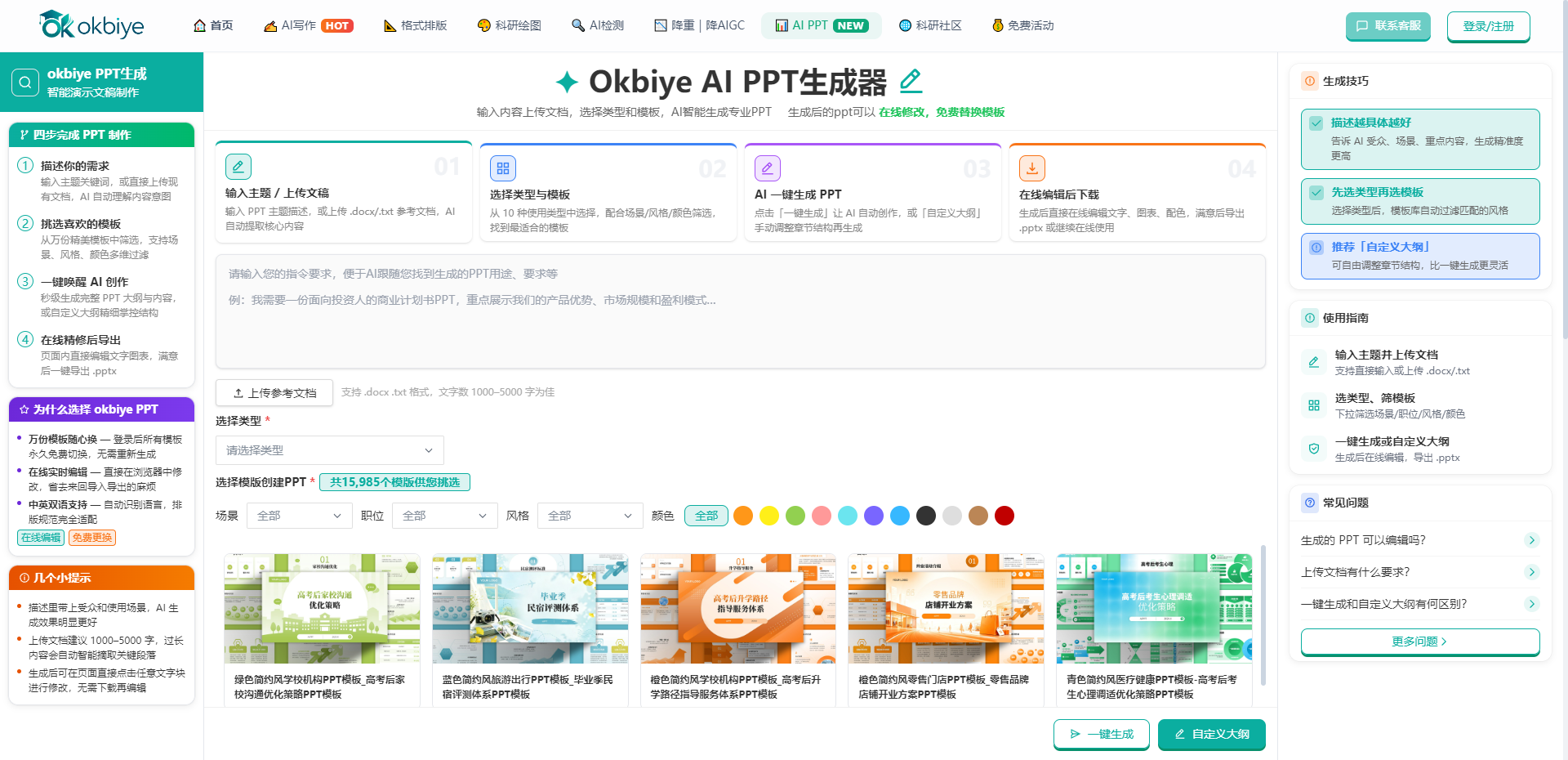Image resolution: width=1568 pixels, height=760 pixels.
Task: Select the 全部 color filter chip
Action: [706, 516]
